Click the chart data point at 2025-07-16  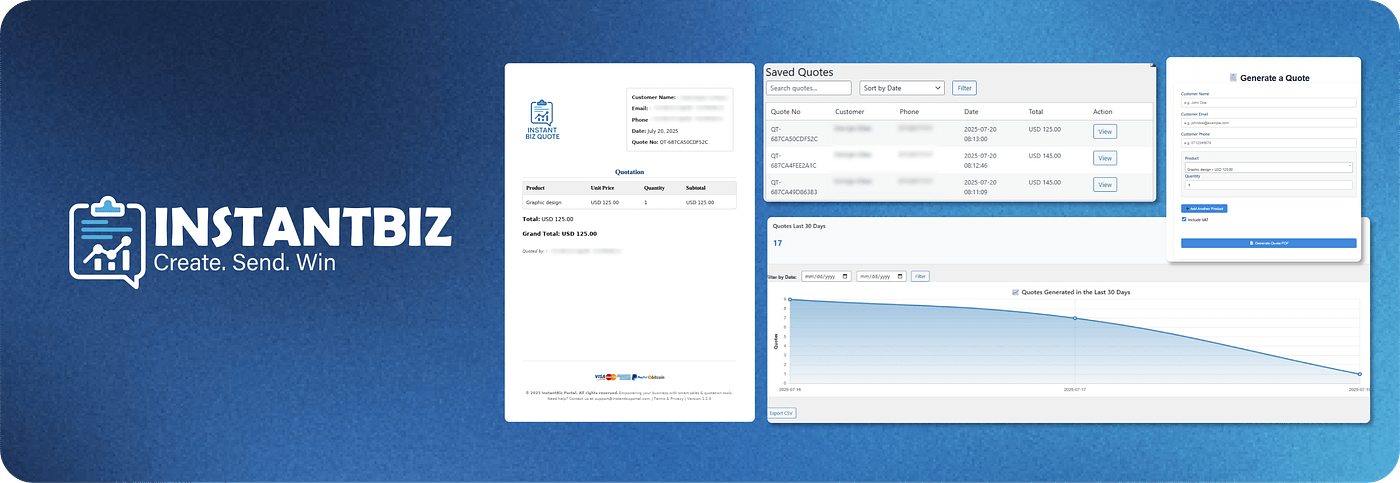(x=789, y=299)
